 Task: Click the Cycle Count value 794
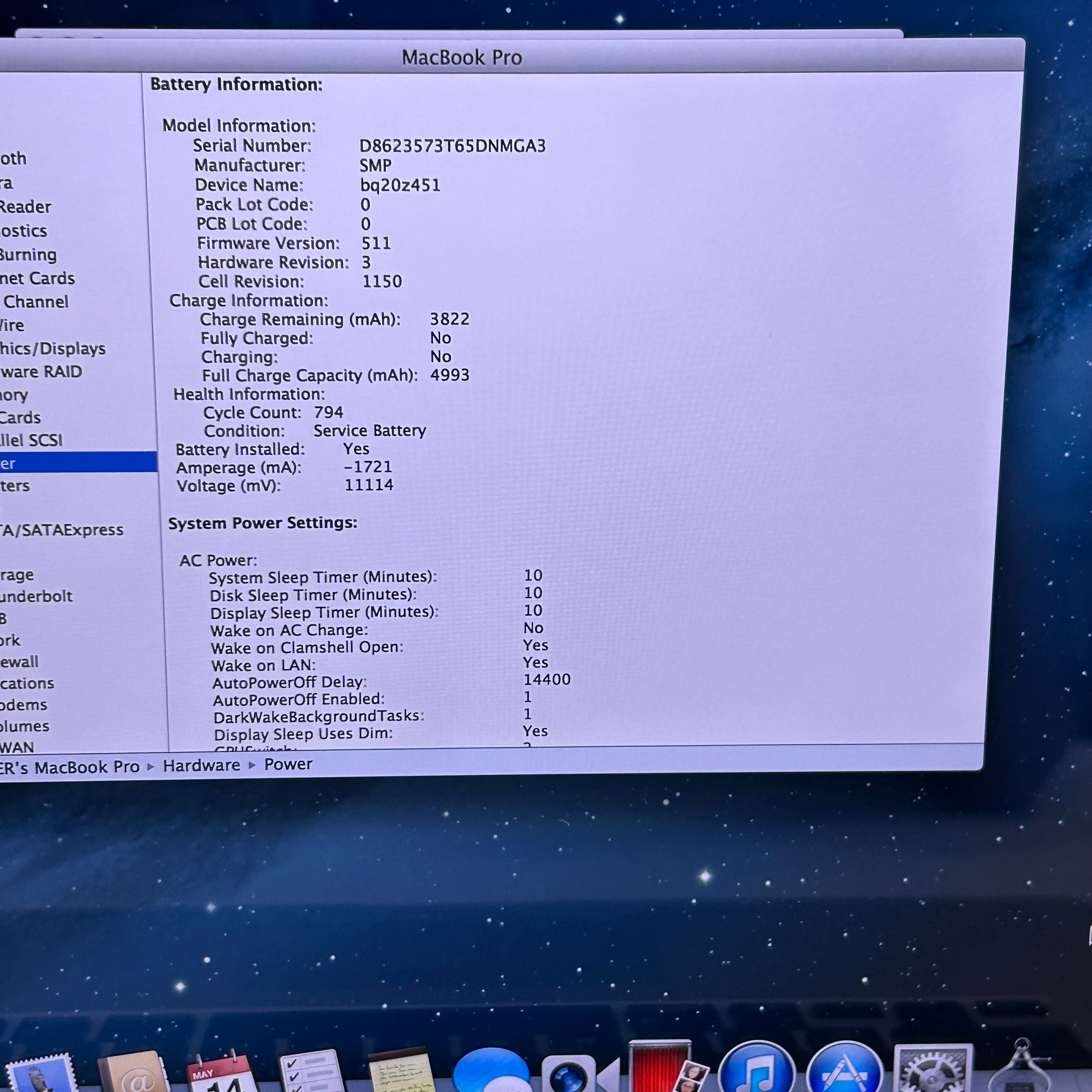[x=328, y=412]
